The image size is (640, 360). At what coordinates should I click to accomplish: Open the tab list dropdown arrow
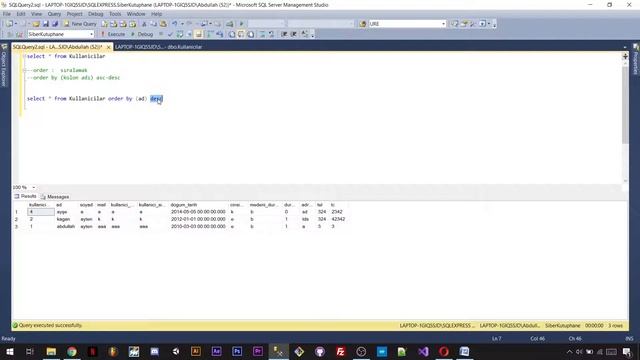point(624,47)
